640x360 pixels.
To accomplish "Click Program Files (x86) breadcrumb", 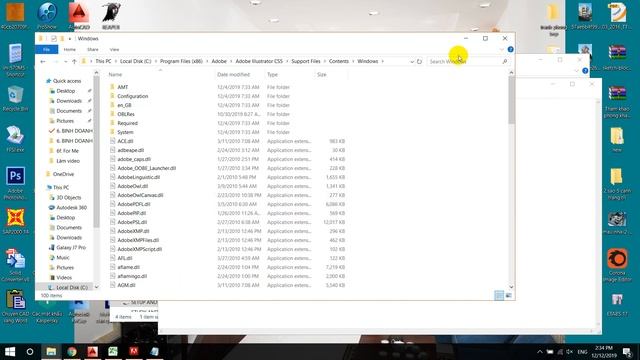I will [x=181, y=61].
